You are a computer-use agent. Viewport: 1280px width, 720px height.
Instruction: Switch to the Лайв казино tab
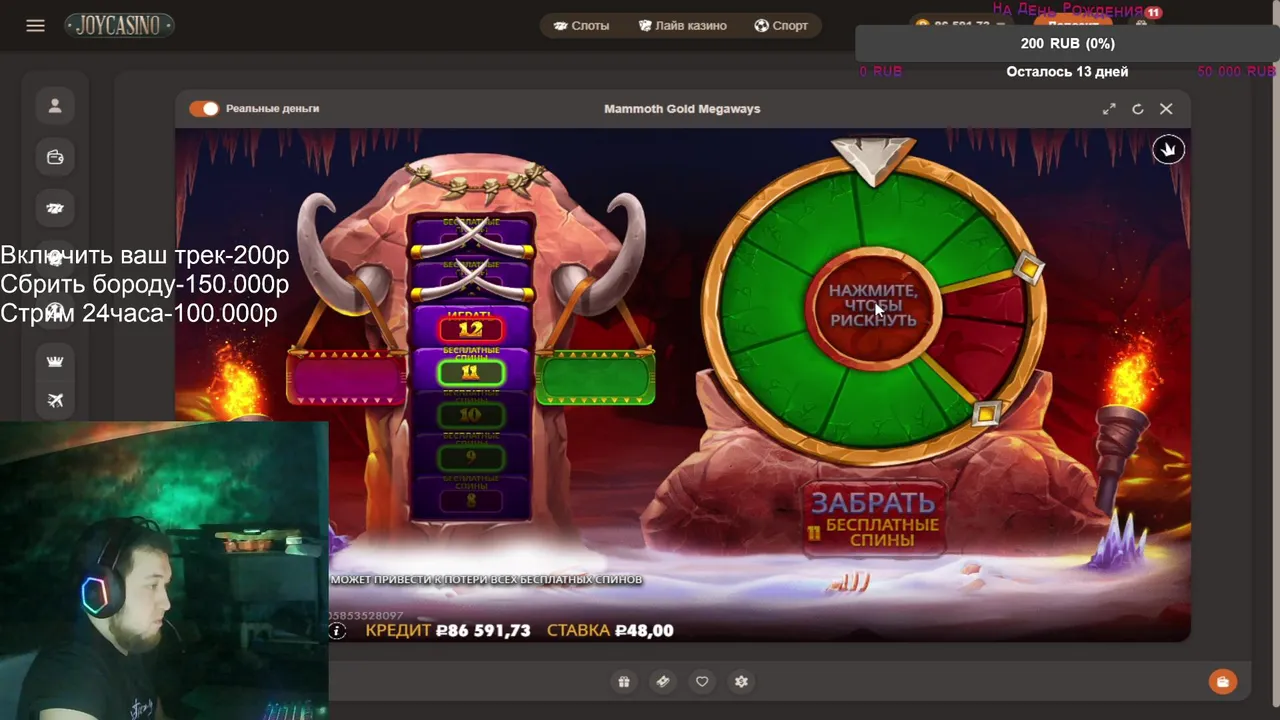click(683, 26)
